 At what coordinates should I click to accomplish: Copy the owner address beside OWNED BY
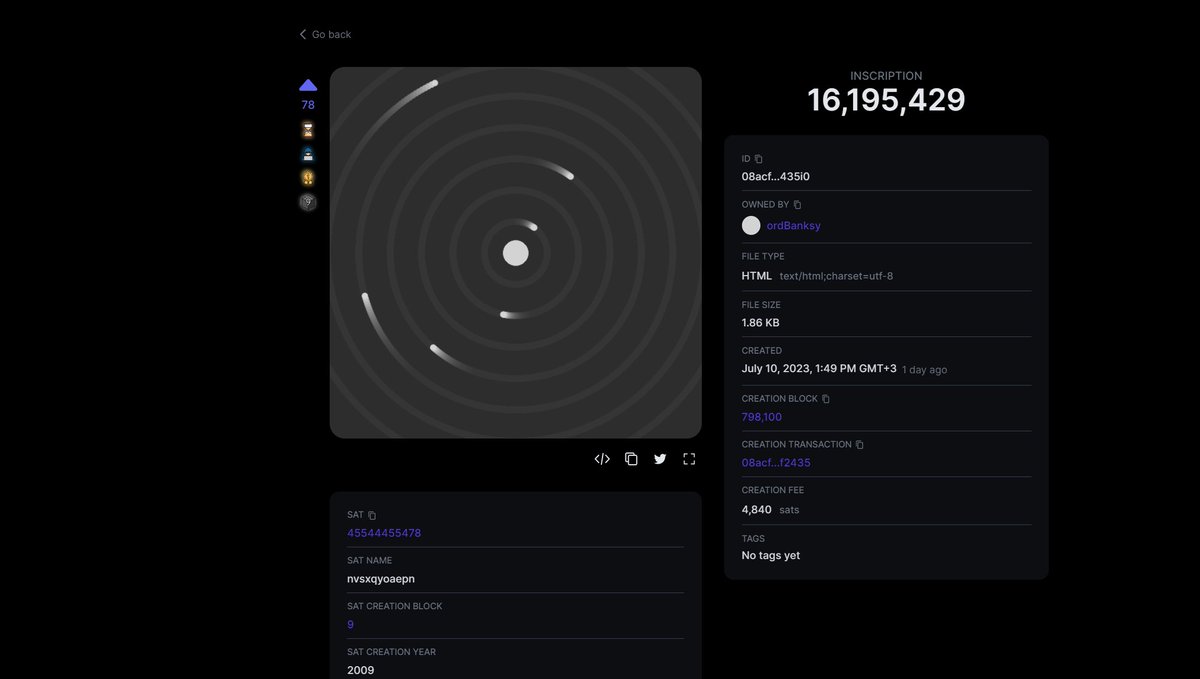pos(797,205)
